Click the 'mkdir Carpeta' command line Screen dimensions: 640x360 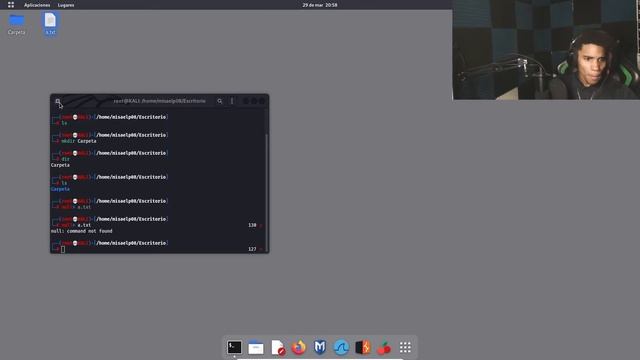[79, 141]
